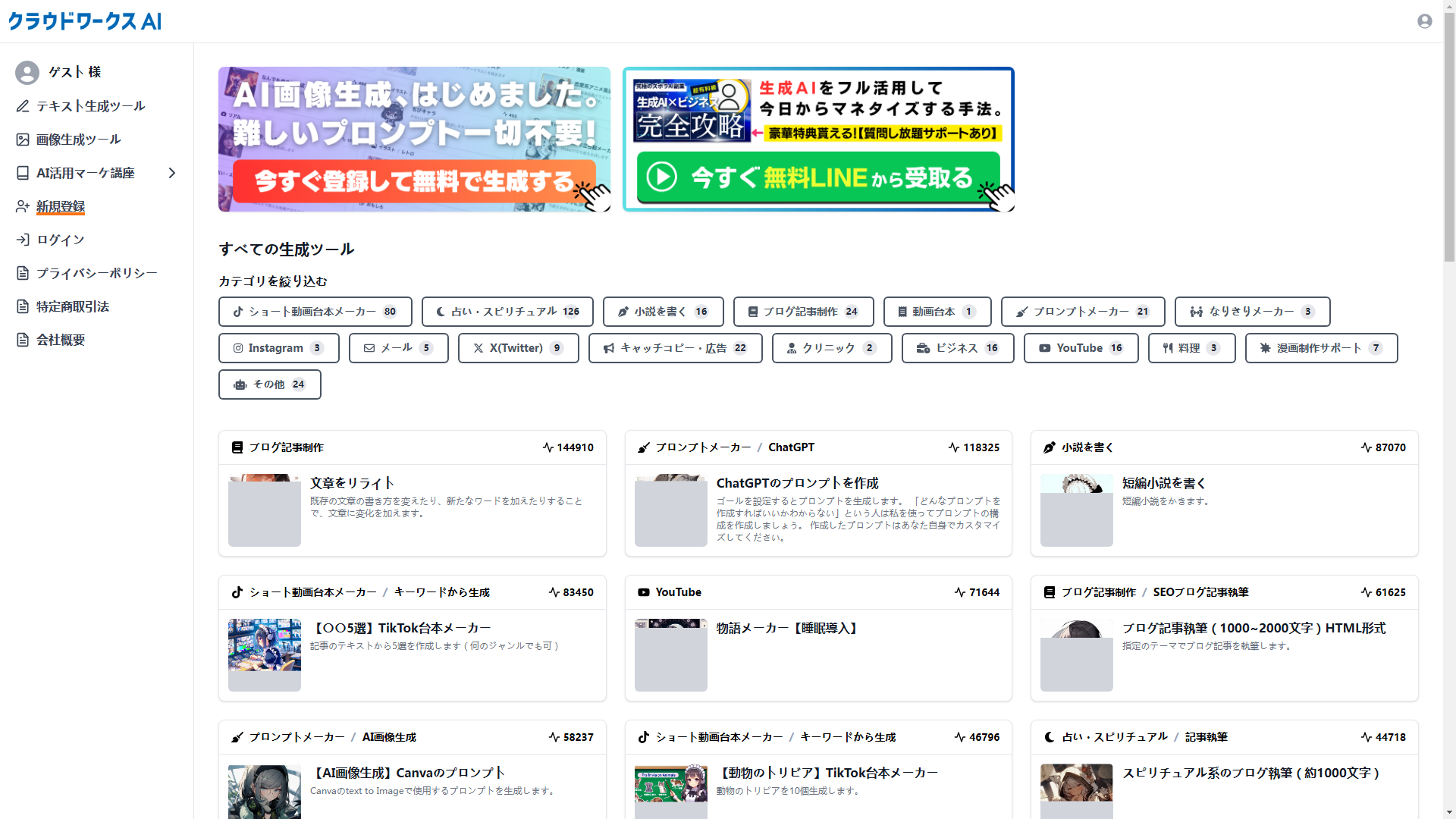
Task: Click the ChatGPT subcategory label
Action: click(791, 447)
